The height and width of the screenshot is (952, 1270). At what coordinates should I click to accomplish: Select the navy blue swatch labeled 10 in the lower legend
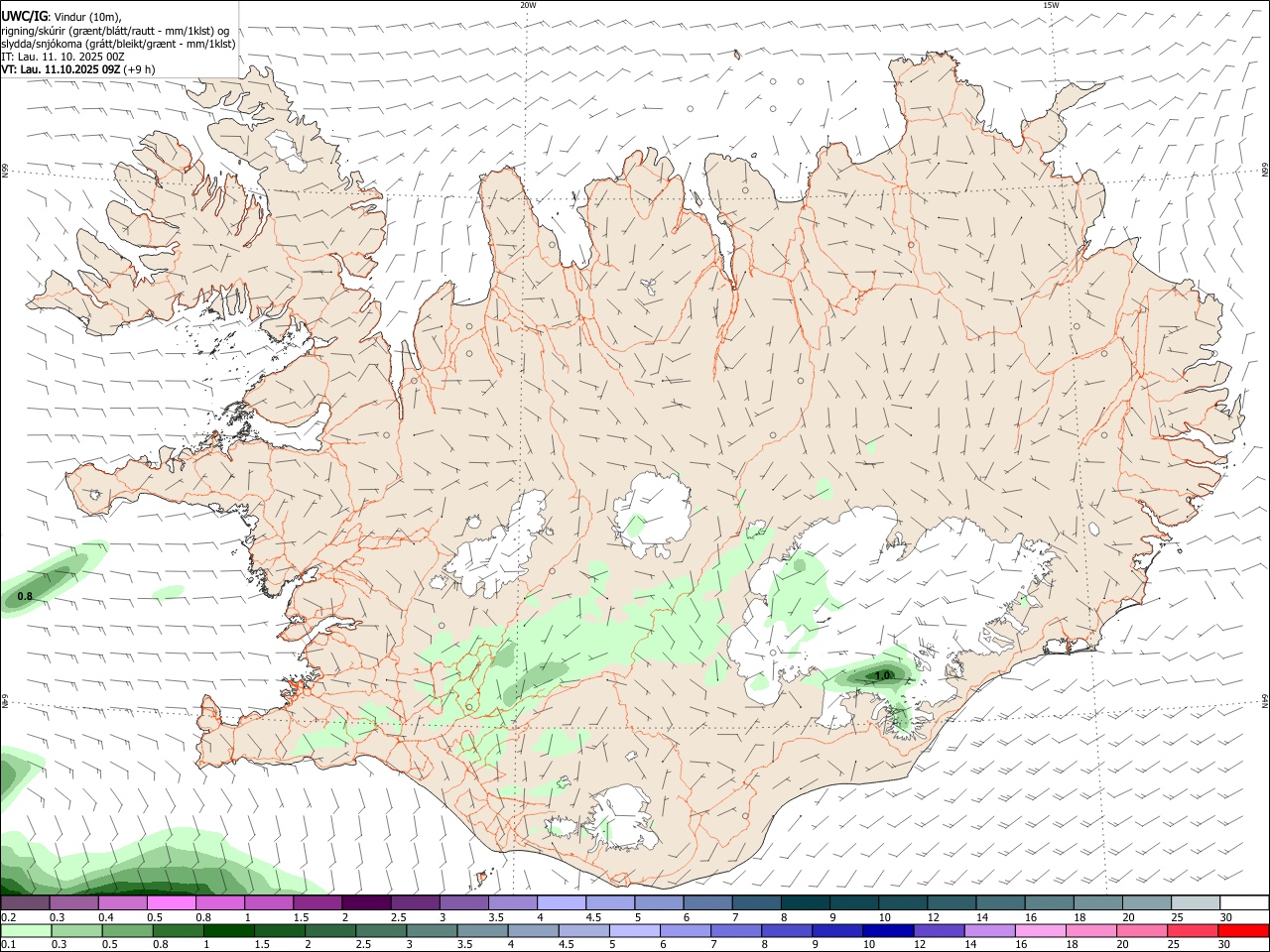click(888, 931)
